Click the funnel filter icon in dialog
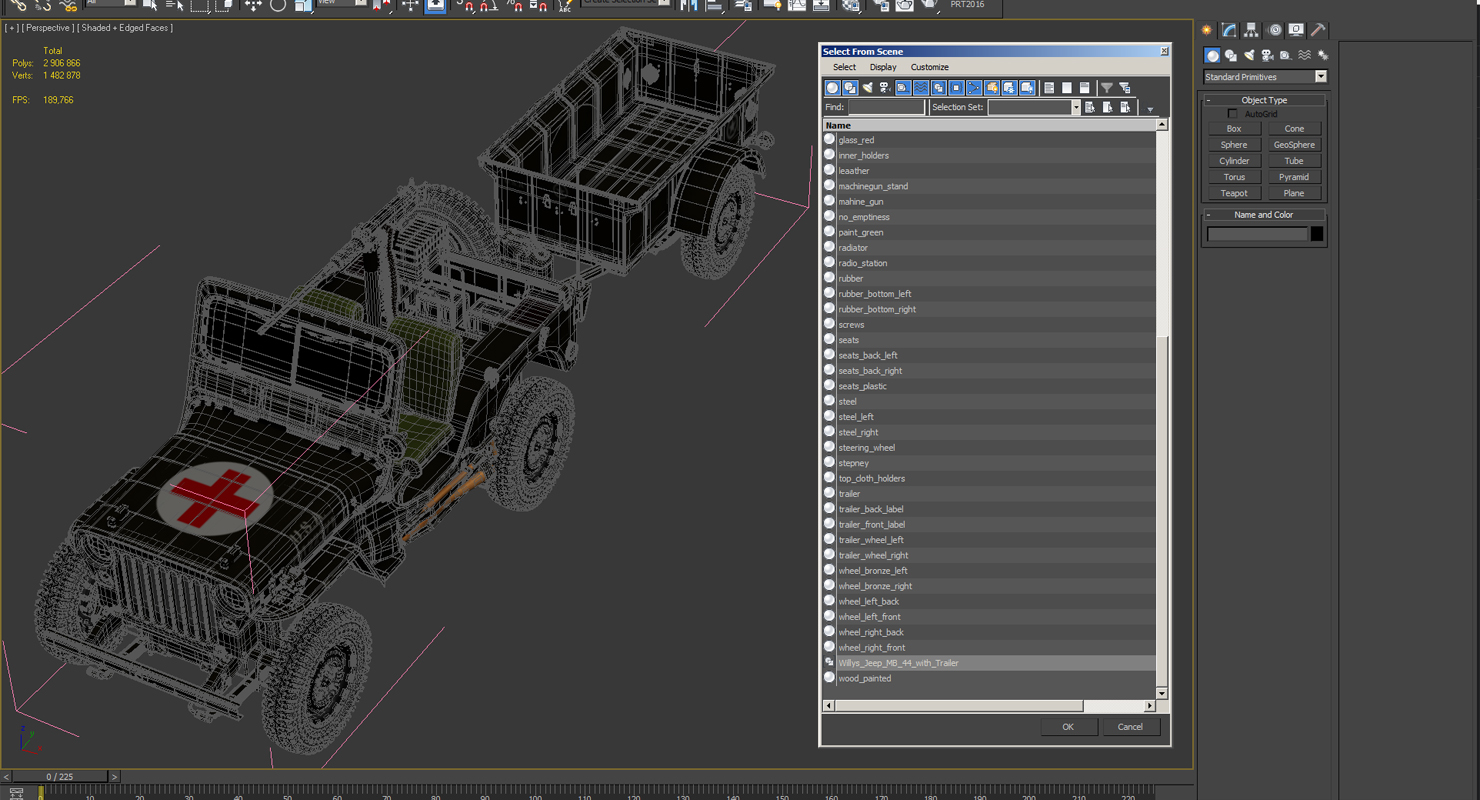 pos(1107,88)
